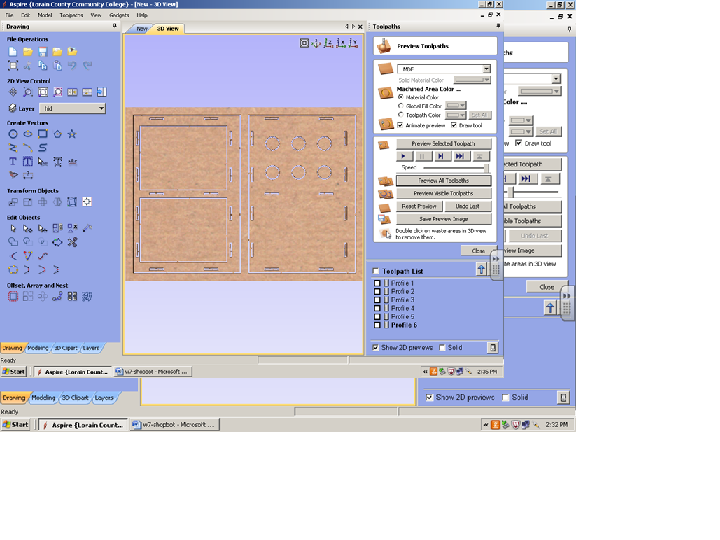The height and width of the screenshot is (540, 720).
Task: Open the Align Objects tool
Action: pyautogui.click(x=87, y=202)
